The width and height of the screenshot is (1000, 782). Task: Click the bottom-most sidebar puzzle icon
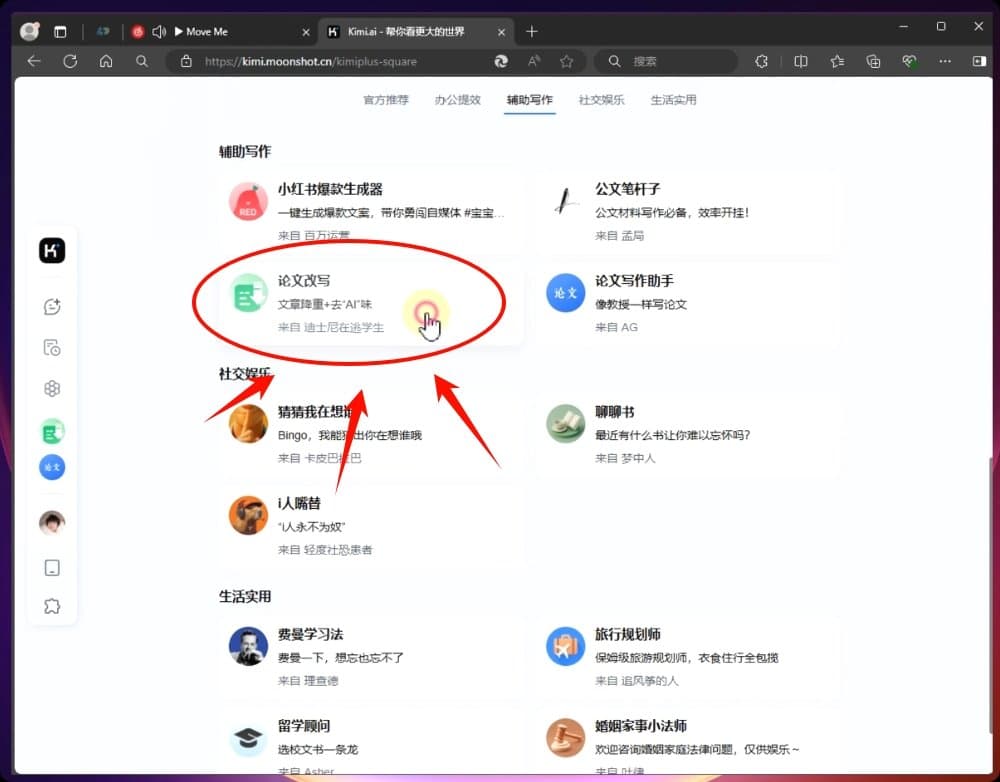(51, 605)
